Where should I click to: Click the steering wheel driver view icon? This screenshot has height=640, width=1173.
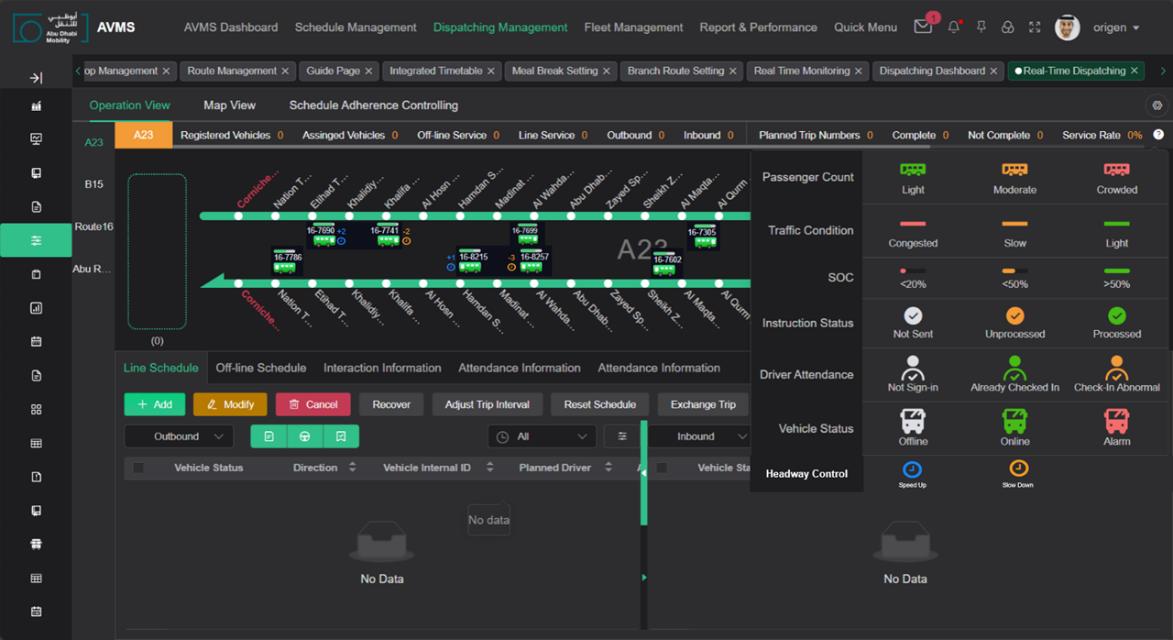(305, 437)
